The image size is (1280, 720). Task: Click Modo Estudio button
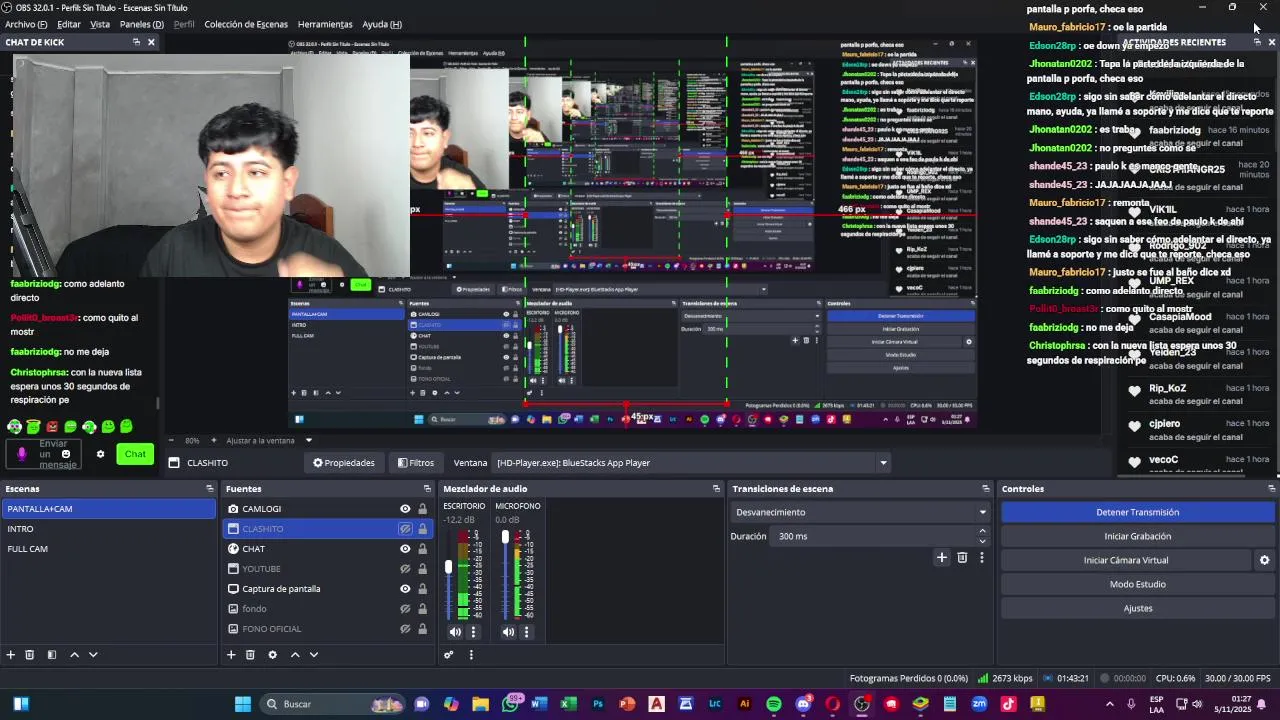click(1137, 584)
